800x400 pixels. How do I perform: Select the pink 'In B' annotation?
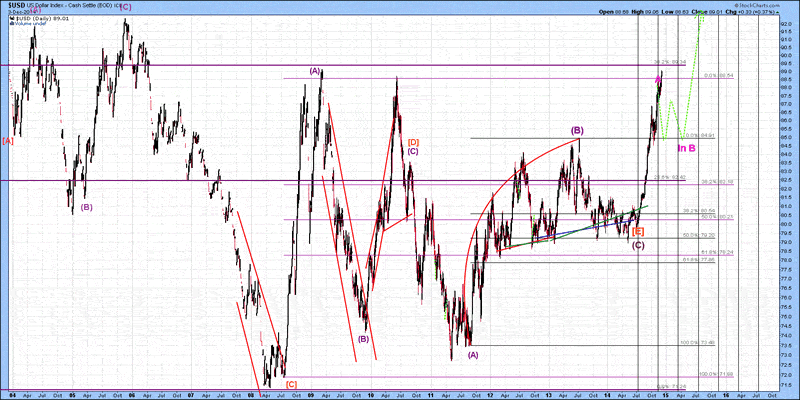point(686,149)
